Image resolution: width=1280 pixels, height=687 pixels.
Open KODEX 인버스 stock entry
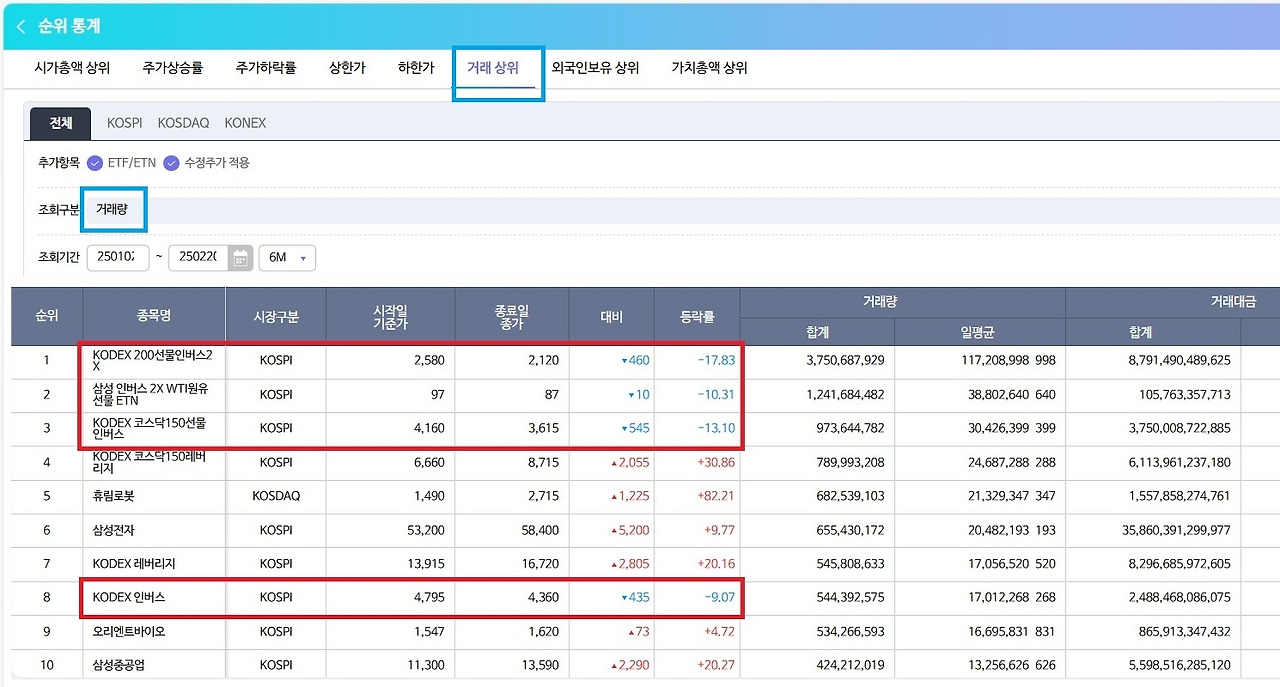point(128,597)
